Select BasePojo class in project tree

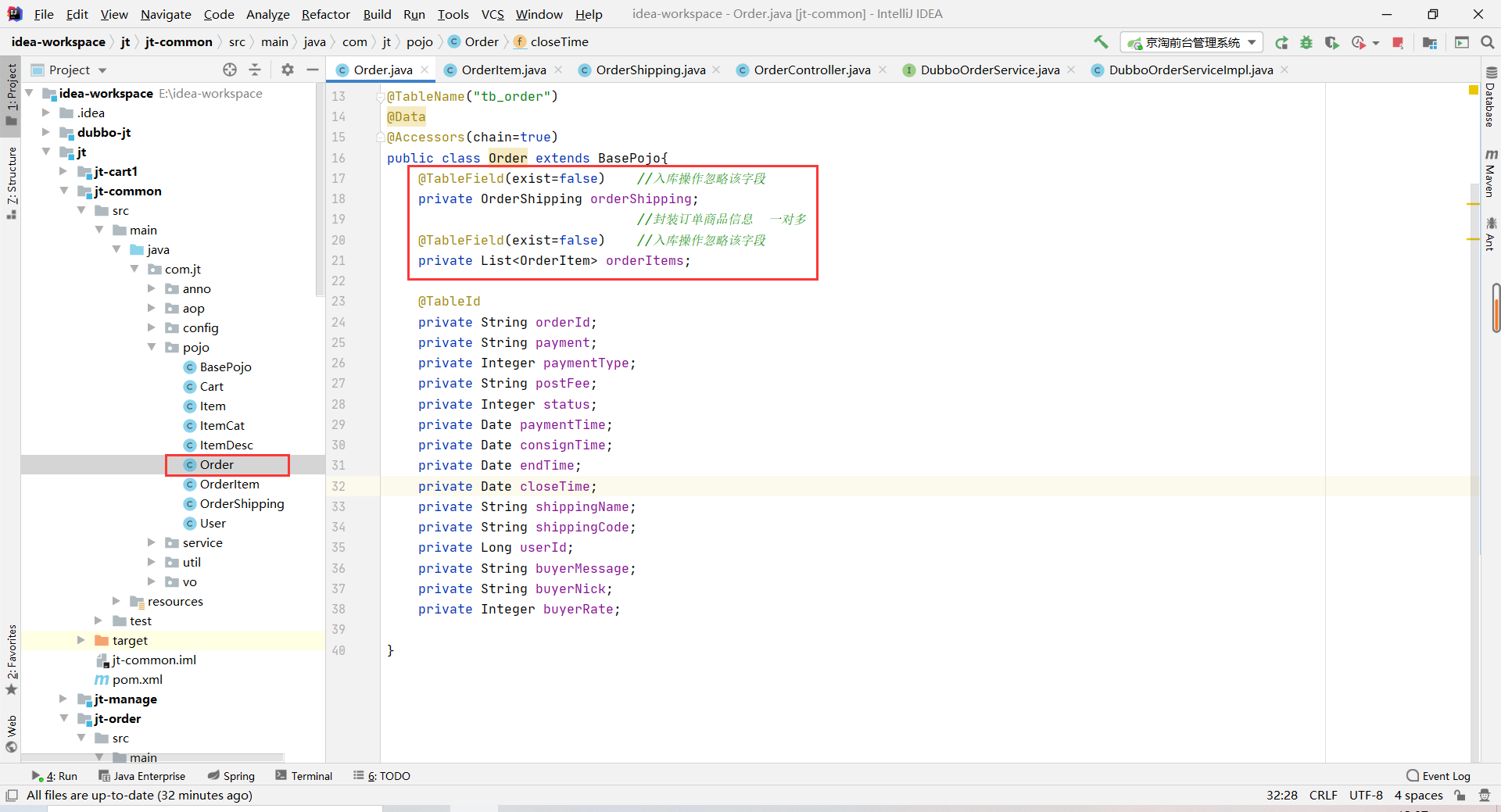[225, 367]
